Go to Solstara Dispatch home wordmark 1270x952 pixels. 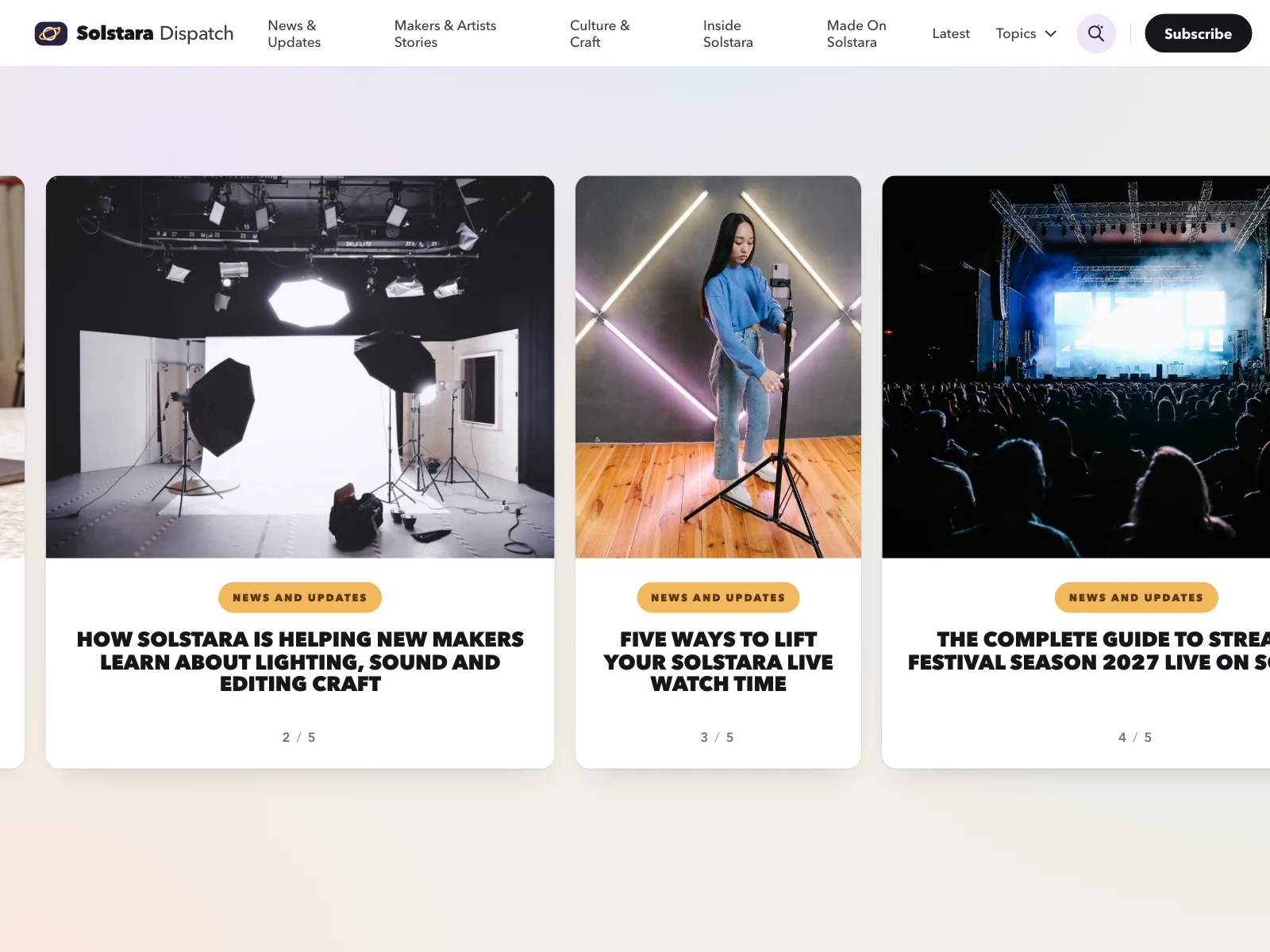click(155, 33)
